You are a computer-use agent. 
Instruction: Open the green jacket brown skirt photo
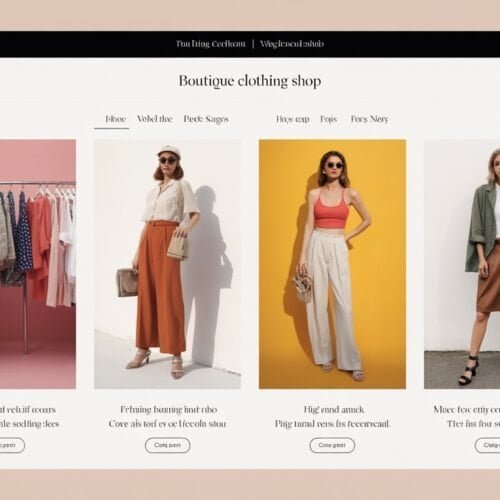(x=462, y=264)
